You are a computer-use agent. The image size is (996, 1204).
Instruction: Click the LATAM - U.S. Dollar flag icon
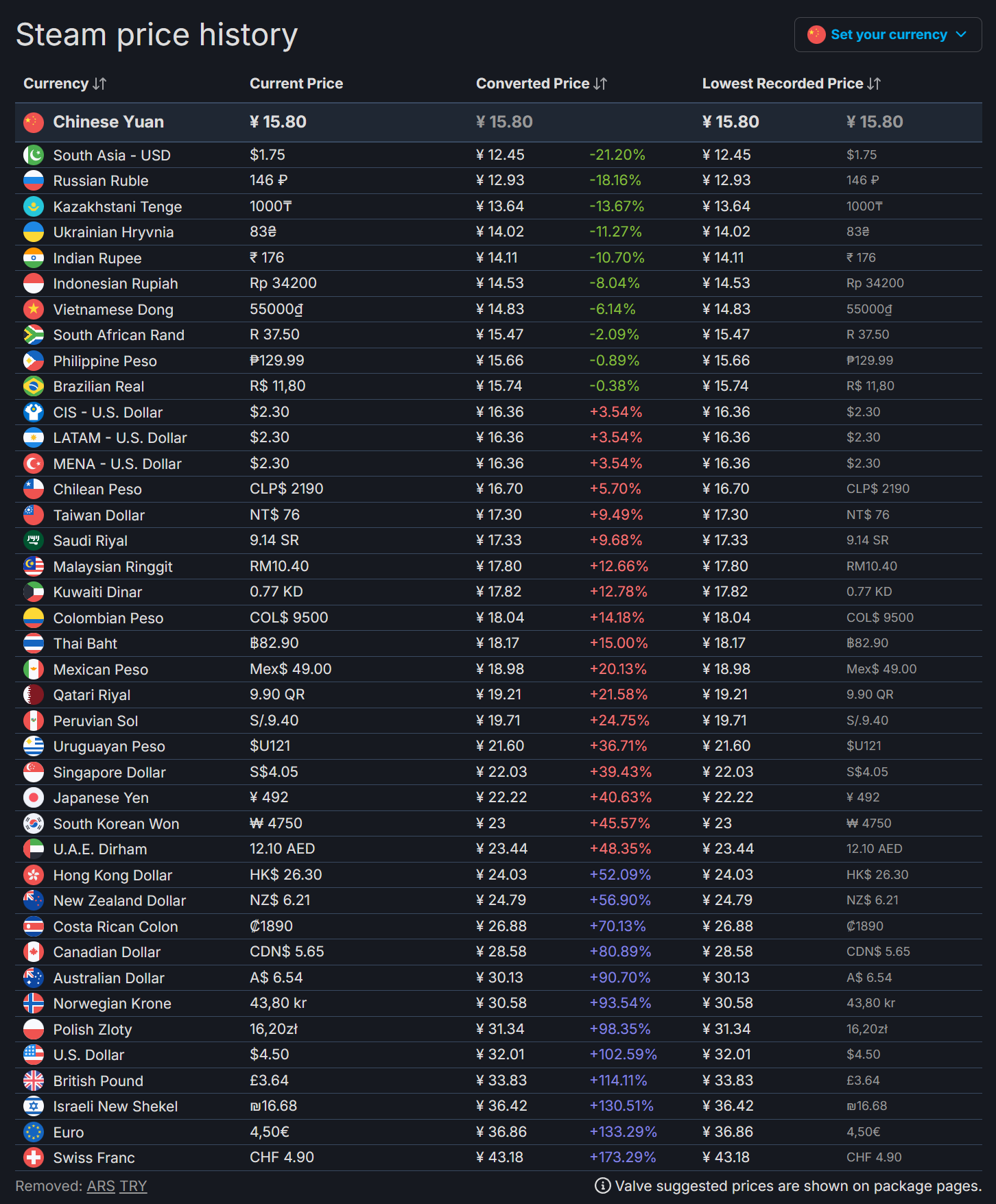(x=34, y=438)
